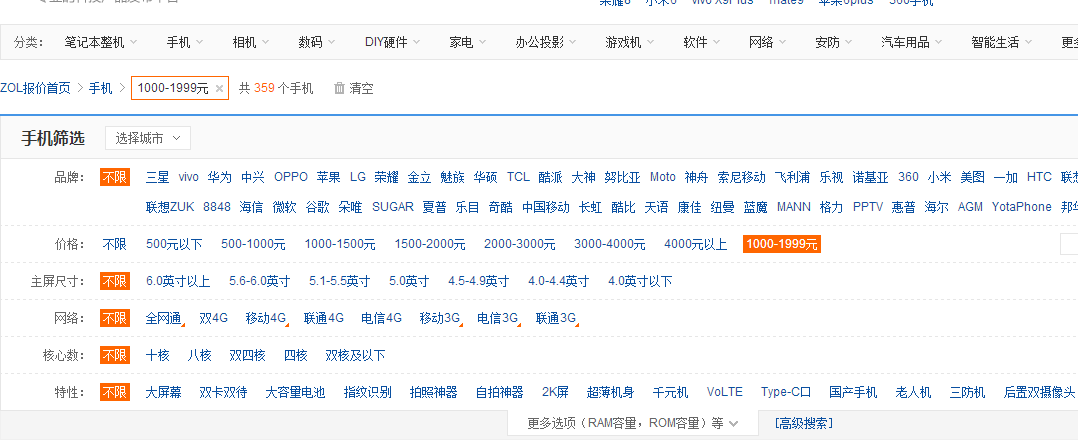Expand the 数码 category menu

click(317, 43)
